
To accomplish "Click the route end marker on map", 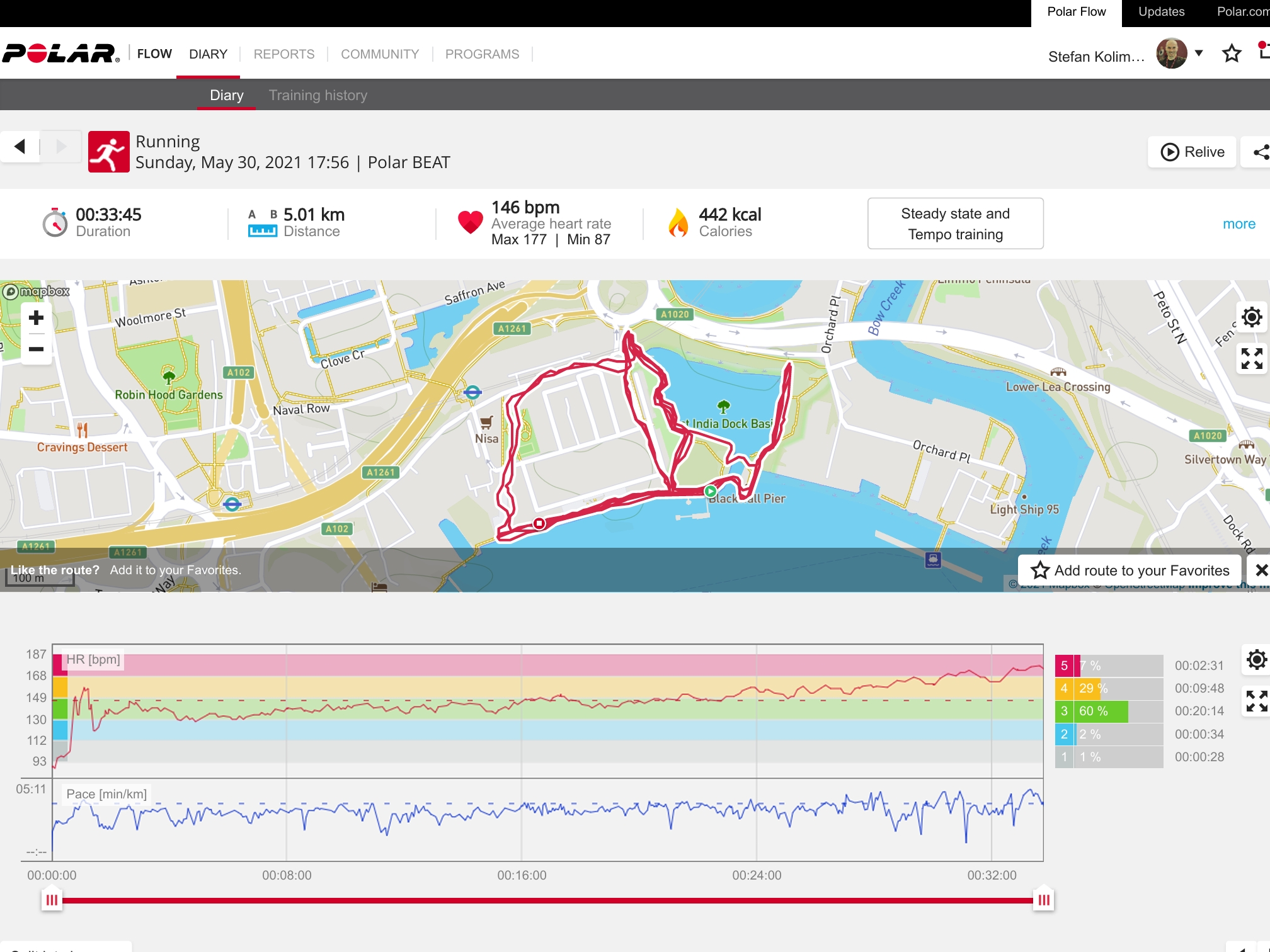I will 539,523.
